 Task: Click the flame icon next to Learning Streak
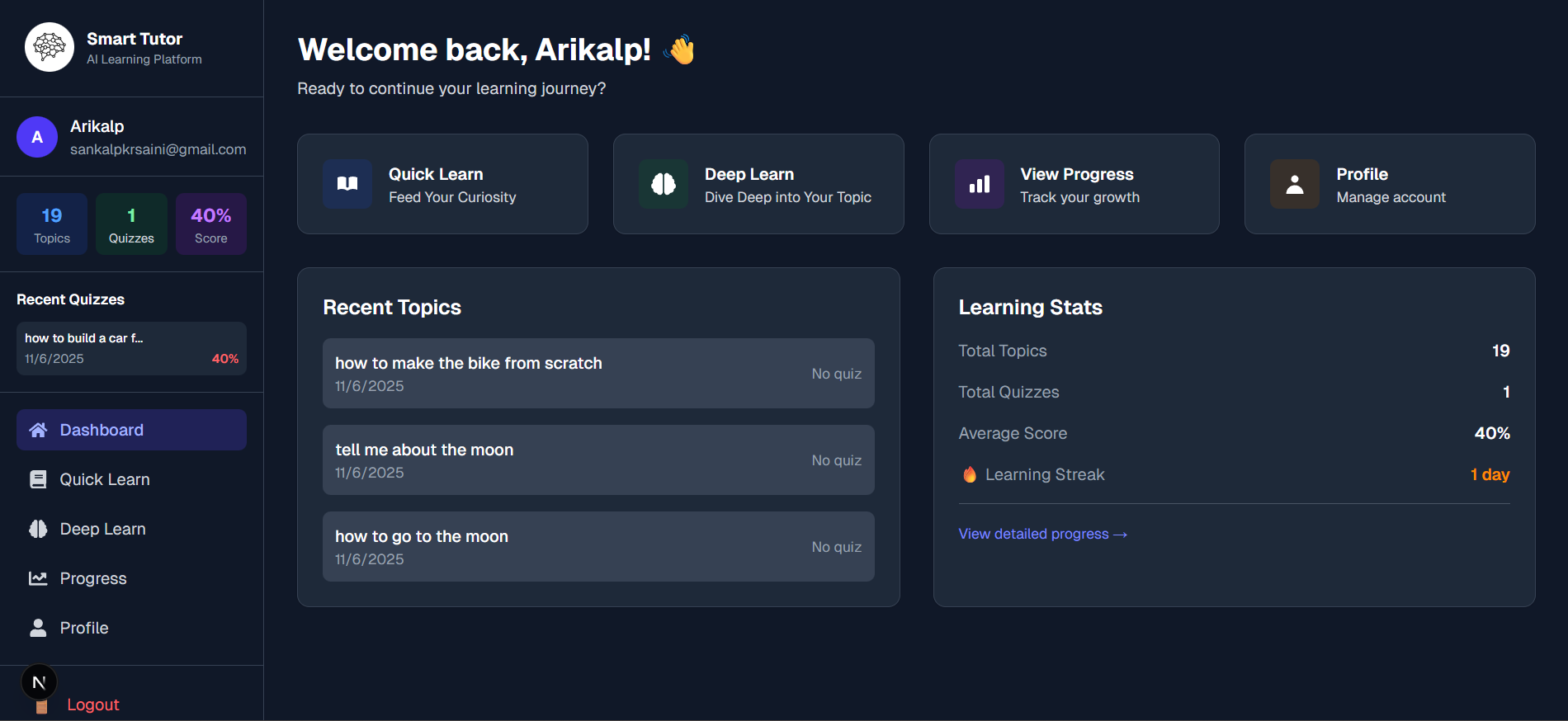[x=970, y=474]
